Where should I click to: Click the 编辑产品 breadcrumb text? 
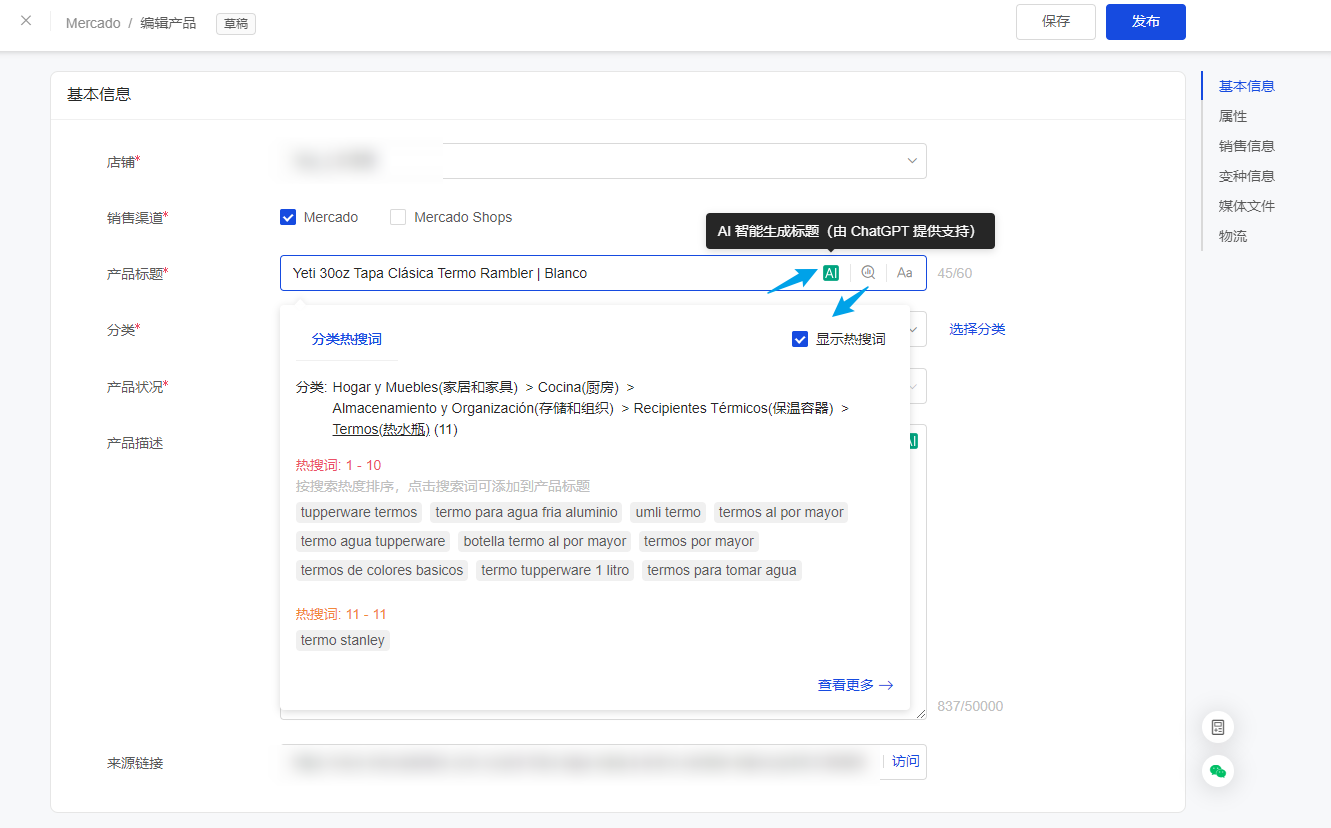pyautogui.click(x=168, y=22)
